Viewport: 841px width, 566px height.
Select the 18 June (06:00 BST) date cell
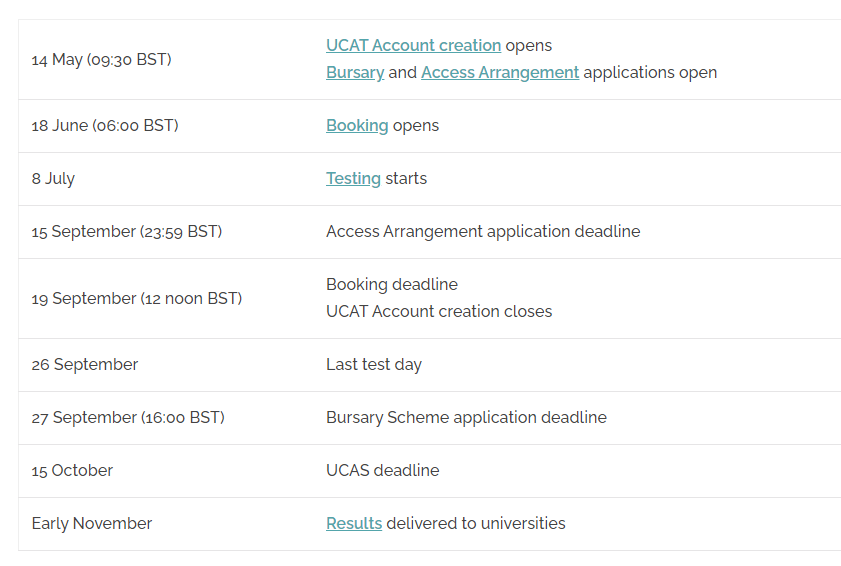point(105,126)
